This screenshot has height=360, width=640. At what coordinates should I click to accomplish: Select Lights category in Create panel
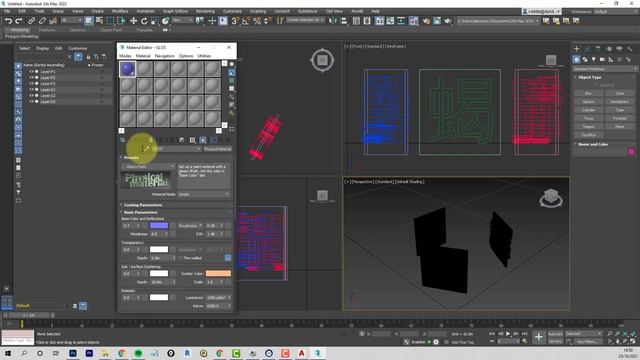[593, 60]
